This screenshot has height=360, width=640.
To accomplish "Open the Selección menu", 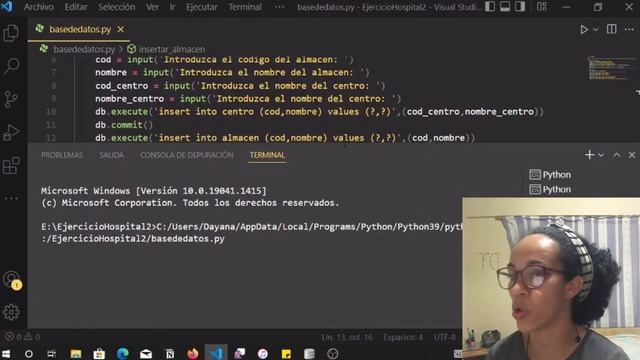I will [x=116, y=7].
